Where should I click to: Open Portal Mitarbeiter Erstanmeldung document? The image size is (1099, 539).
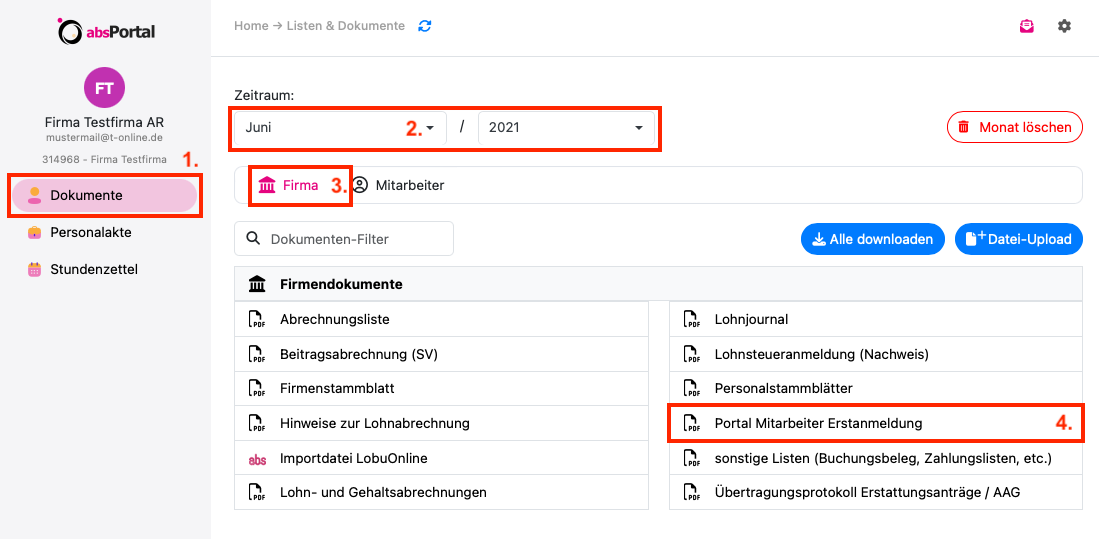[x=876, y=423]
